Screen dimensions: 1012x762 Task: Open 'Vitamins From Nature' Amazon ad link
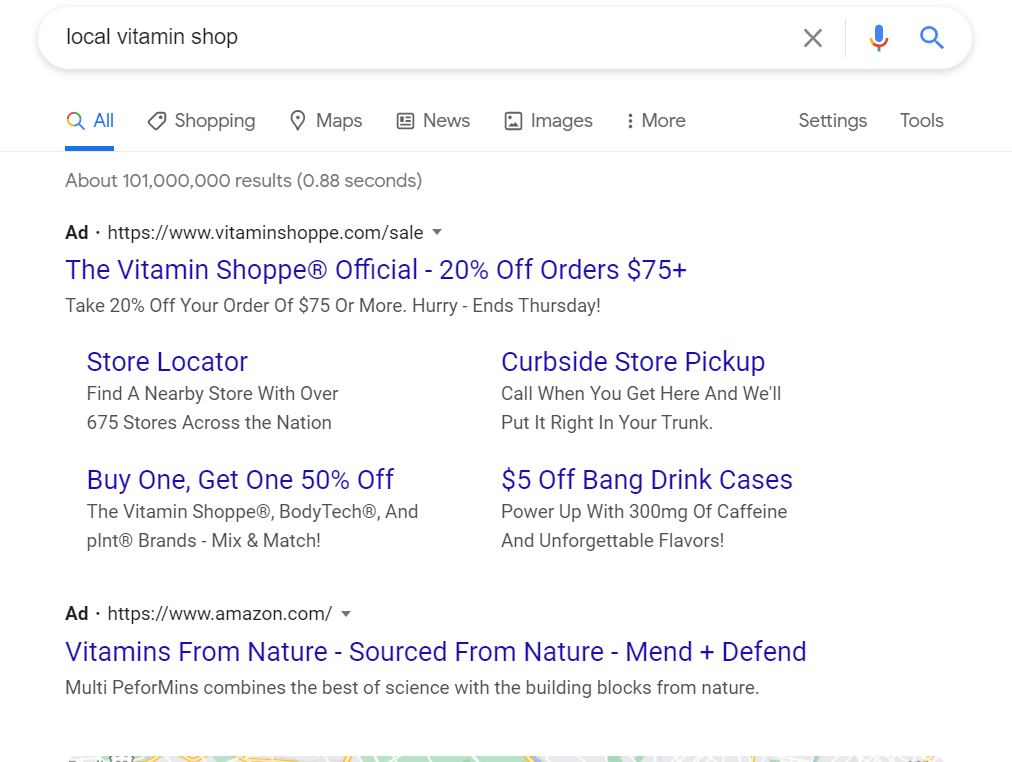(x=436, y=652)
